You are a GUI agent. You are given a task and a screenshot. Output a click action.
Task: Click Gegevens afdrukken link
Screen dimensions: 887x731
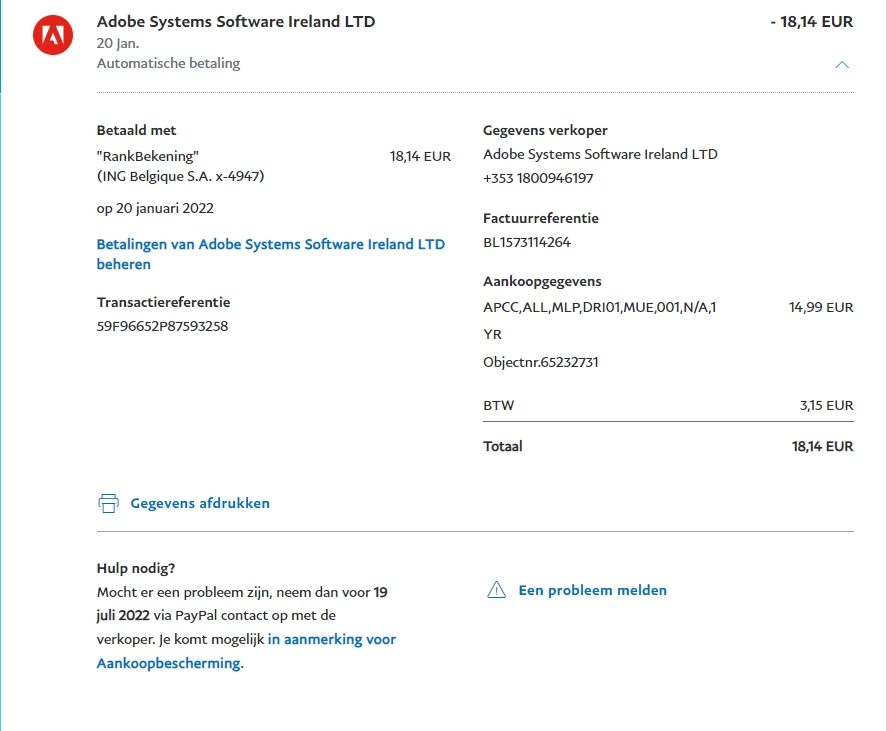200,503
